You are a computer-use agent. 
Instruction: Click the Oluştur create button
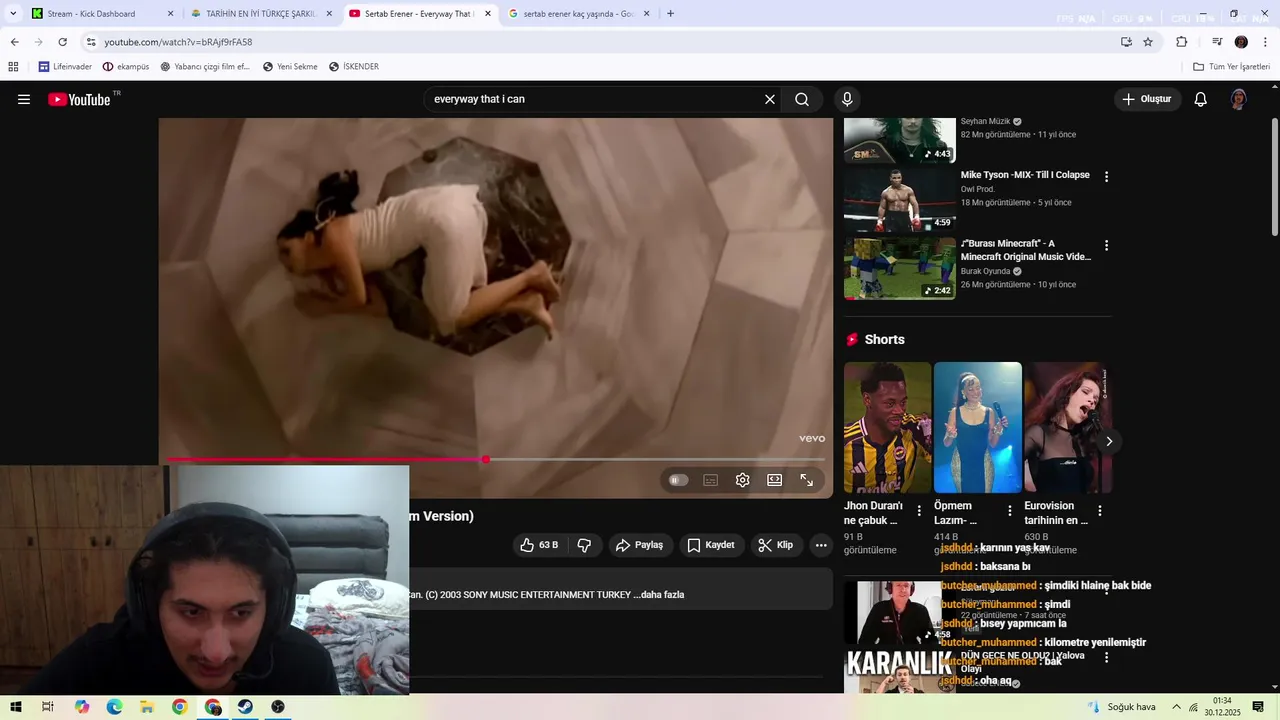point(1147,99)
